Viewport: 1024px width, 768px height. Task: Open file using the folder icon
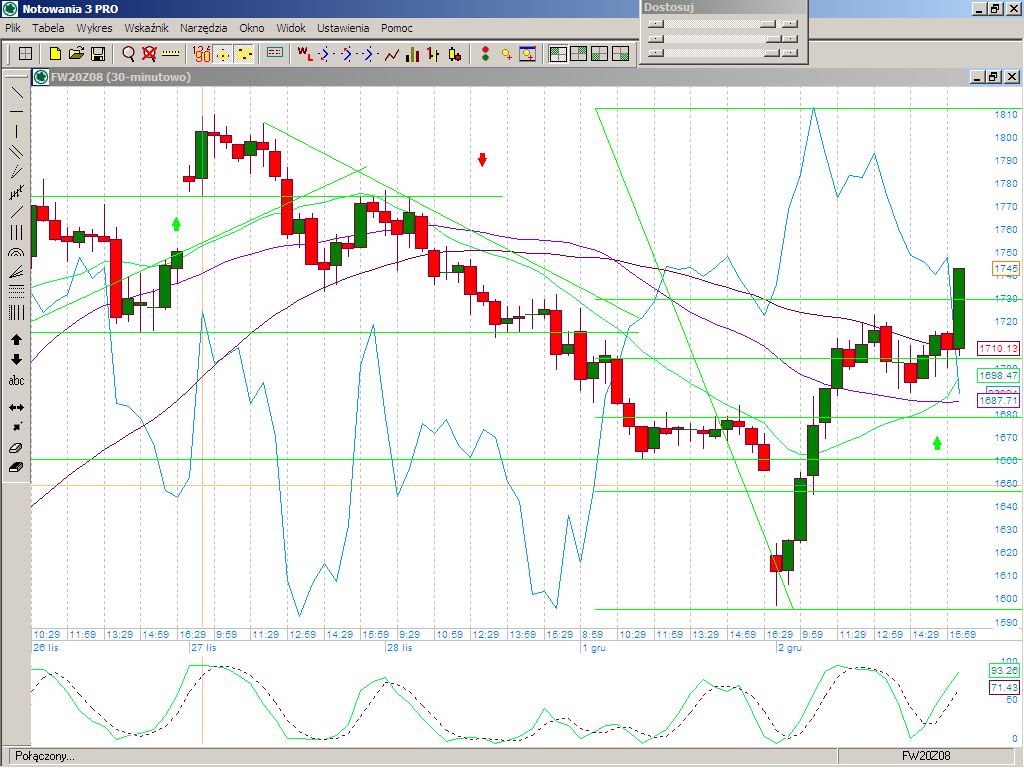pos(77,54)
